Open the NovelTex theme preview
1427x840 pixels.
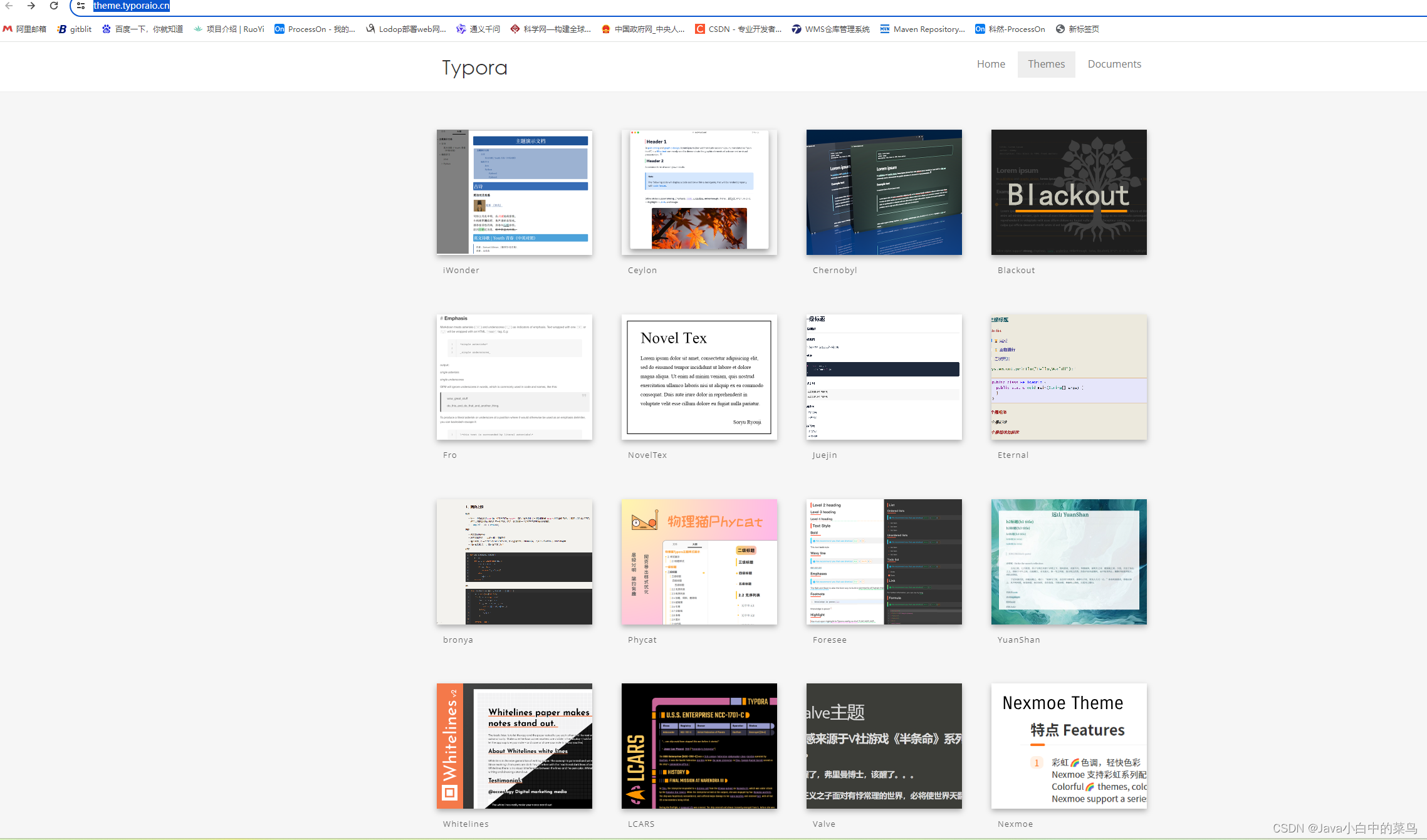click(x=699, y=376)
